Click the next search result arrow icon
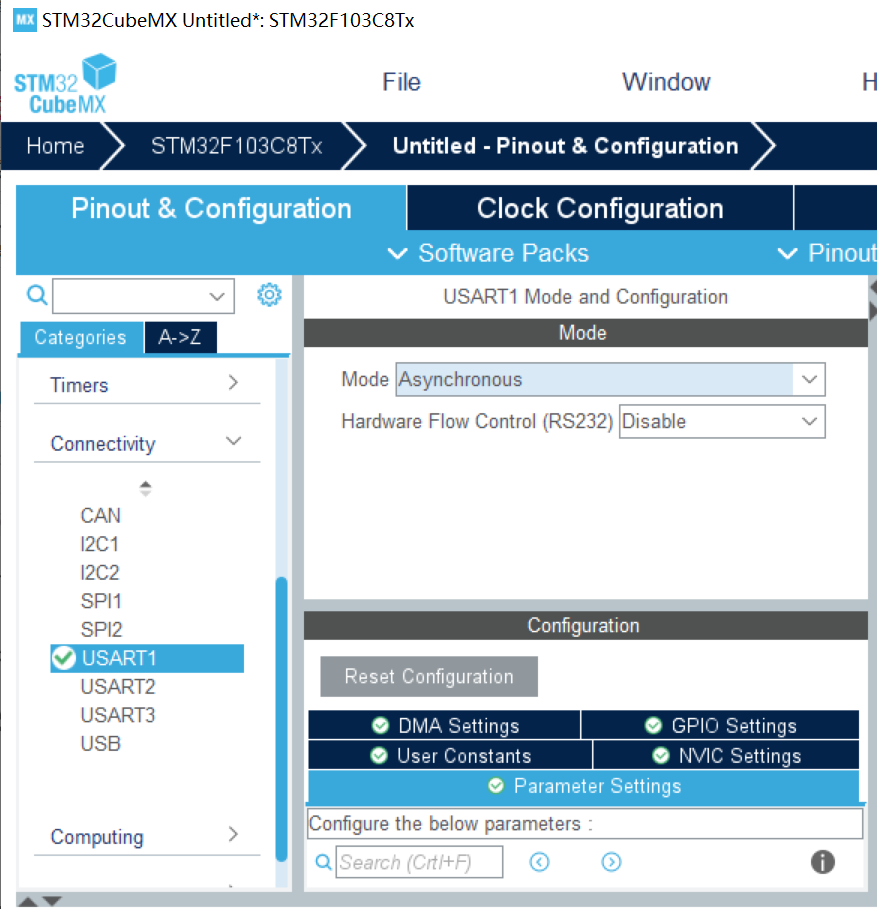Viewport: 877px width, 909px height. pos(611,862)
